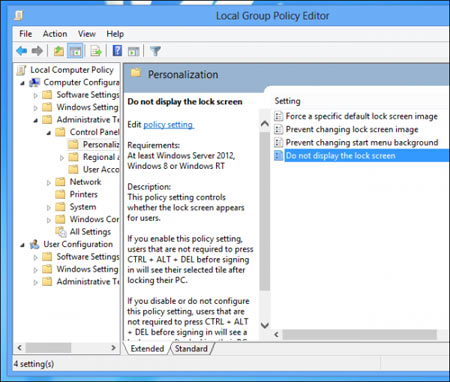
Task: Click the Back arrow toolbar icon
Action: (x=22, y=51)
